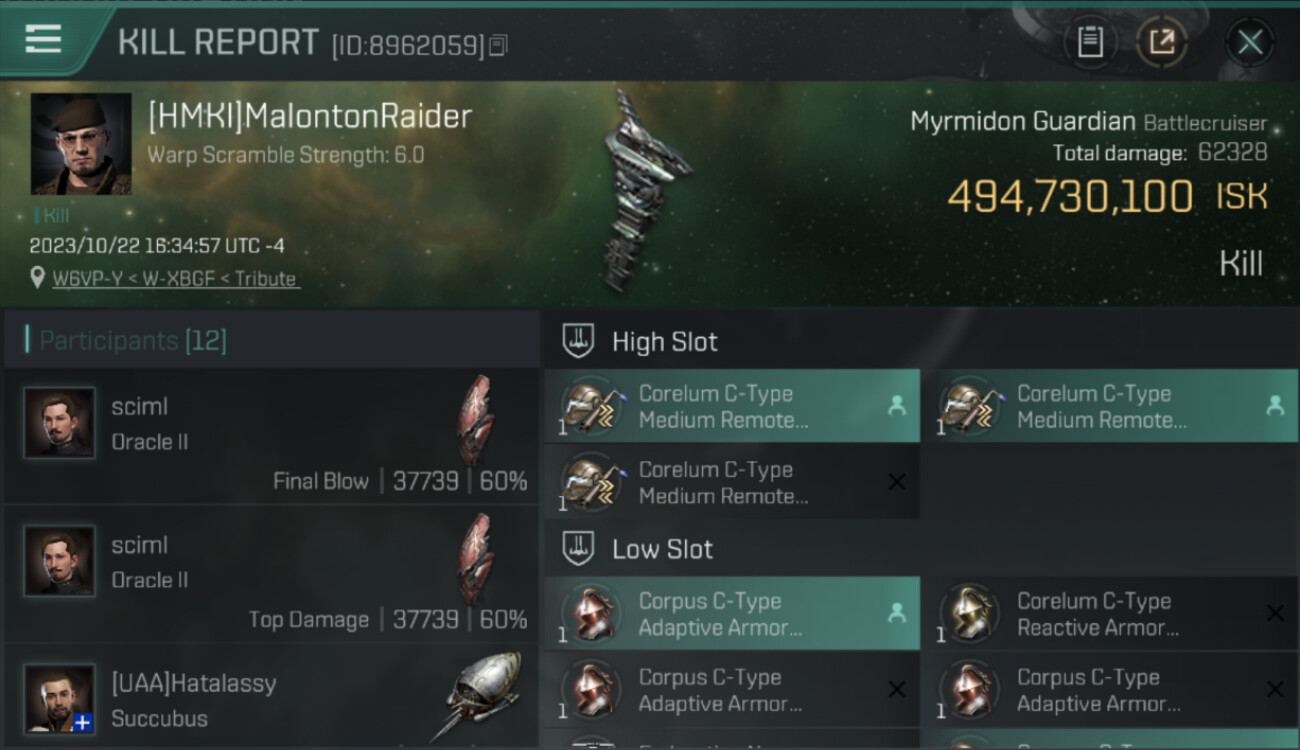Open MalontonRaider's character portrait
The image size is (1300, 750).
[81, 143]
